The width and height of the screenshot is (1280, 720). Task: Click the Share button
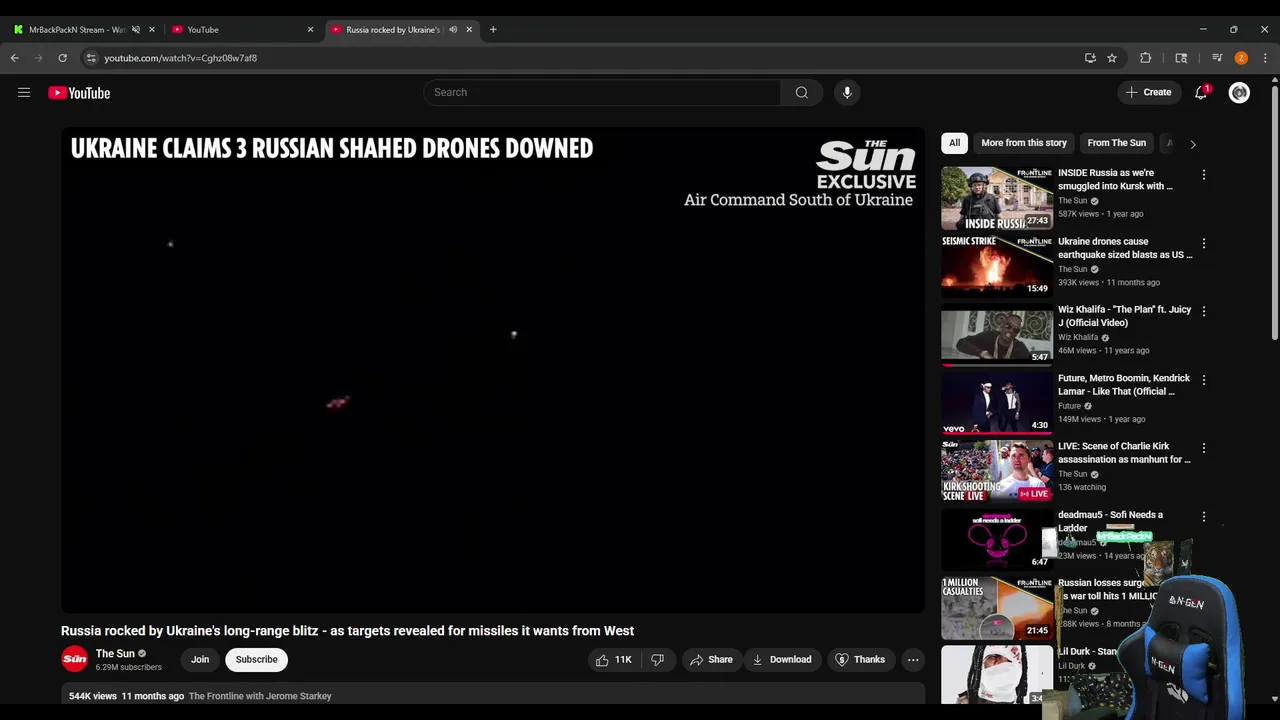point(711,660)
